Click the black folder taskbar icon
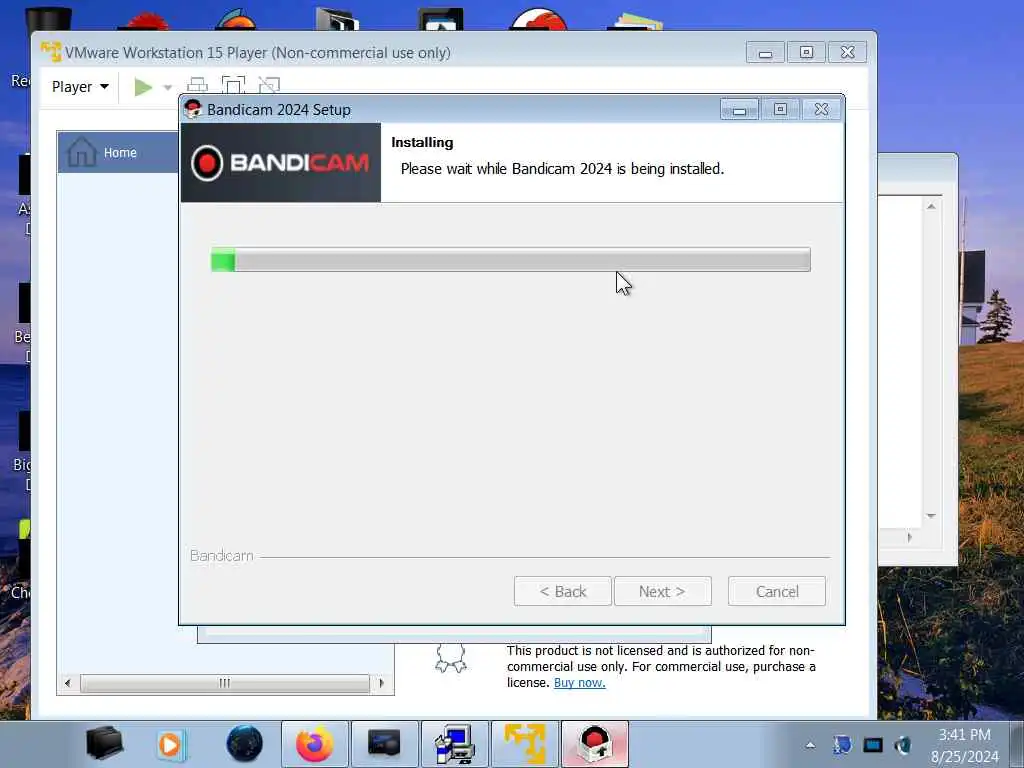This screenshot has width=1024, height=768. (x=104, y=744)
